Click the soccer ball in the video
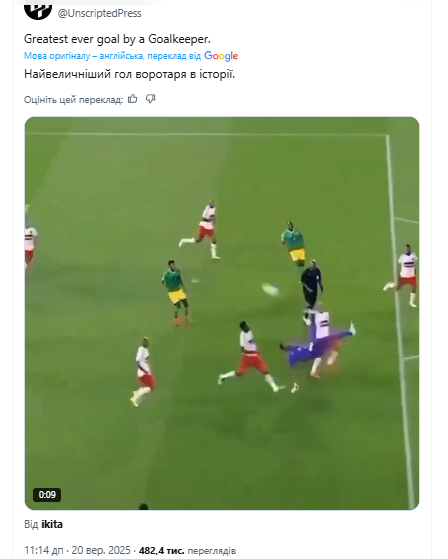Screen dimensions: 448x560 point(270,289)
